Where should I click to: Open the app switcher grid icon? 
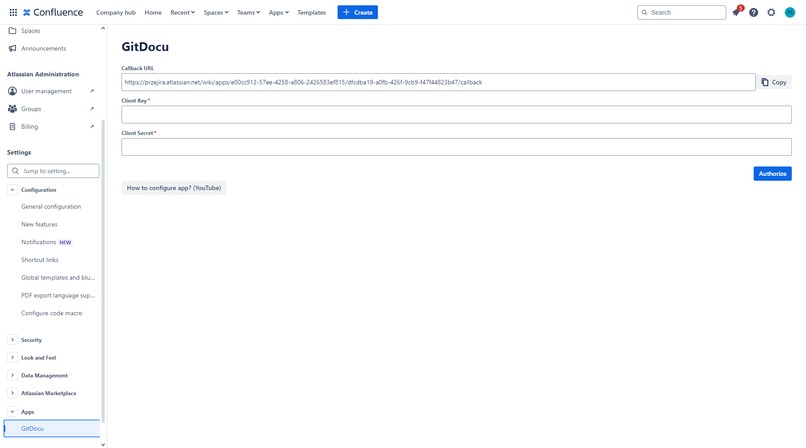[x=13, y=12]
